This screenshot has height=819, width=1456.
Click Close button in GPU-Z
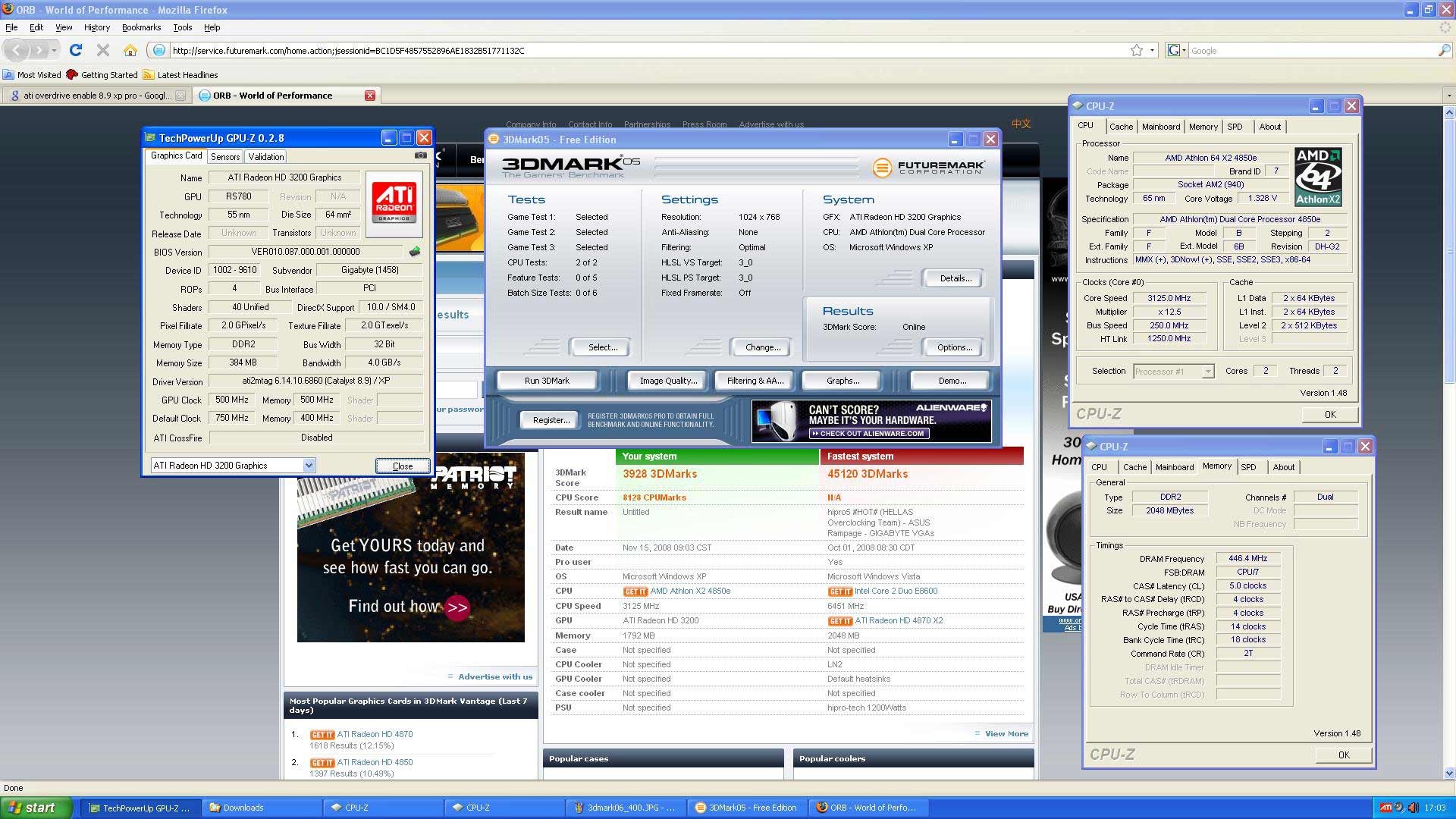(403, 466)
